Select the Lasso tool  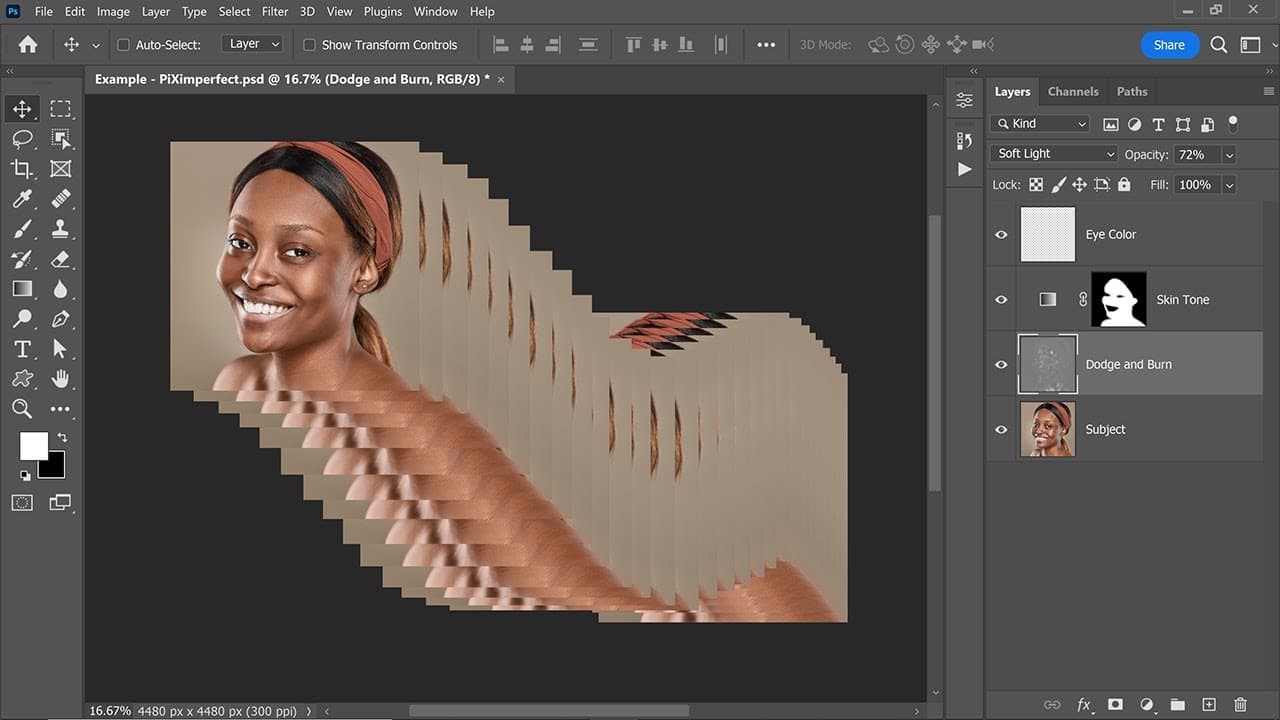coord(22,139)
